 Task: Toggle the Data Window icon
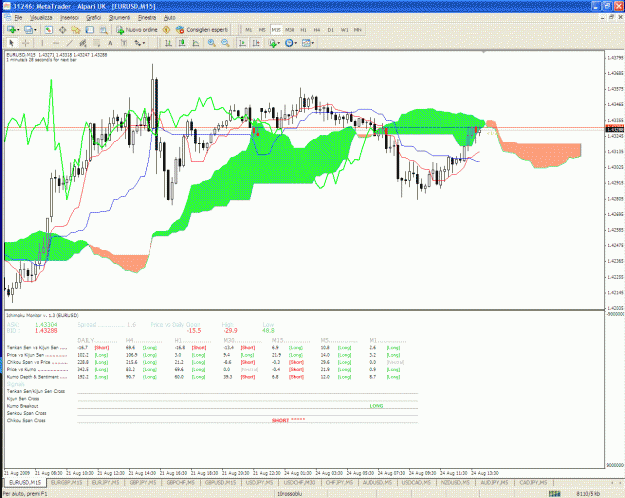[62, 30]
